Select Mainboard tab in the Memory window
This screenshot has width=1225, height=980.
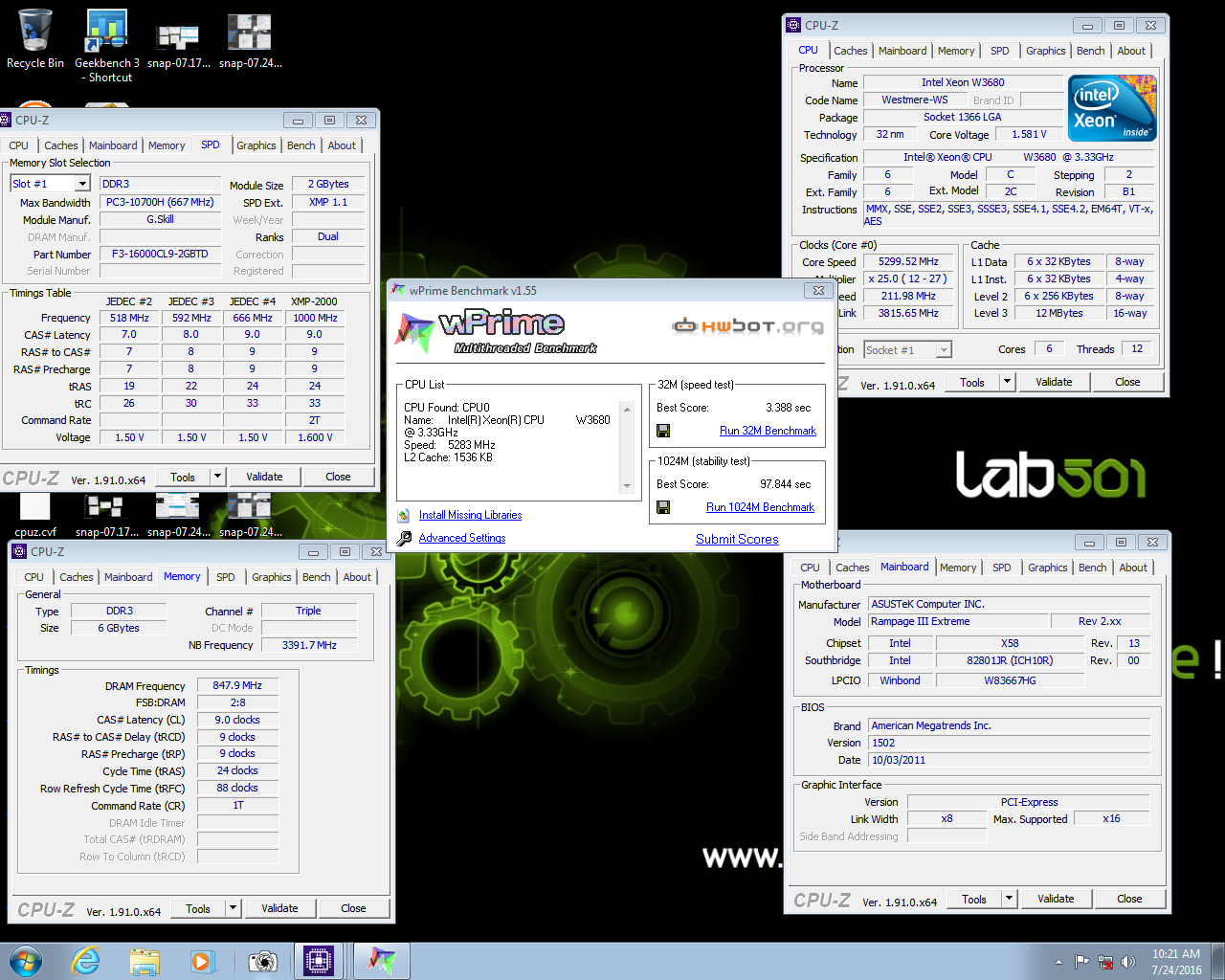pyautogui.click(x=128, y=577)
